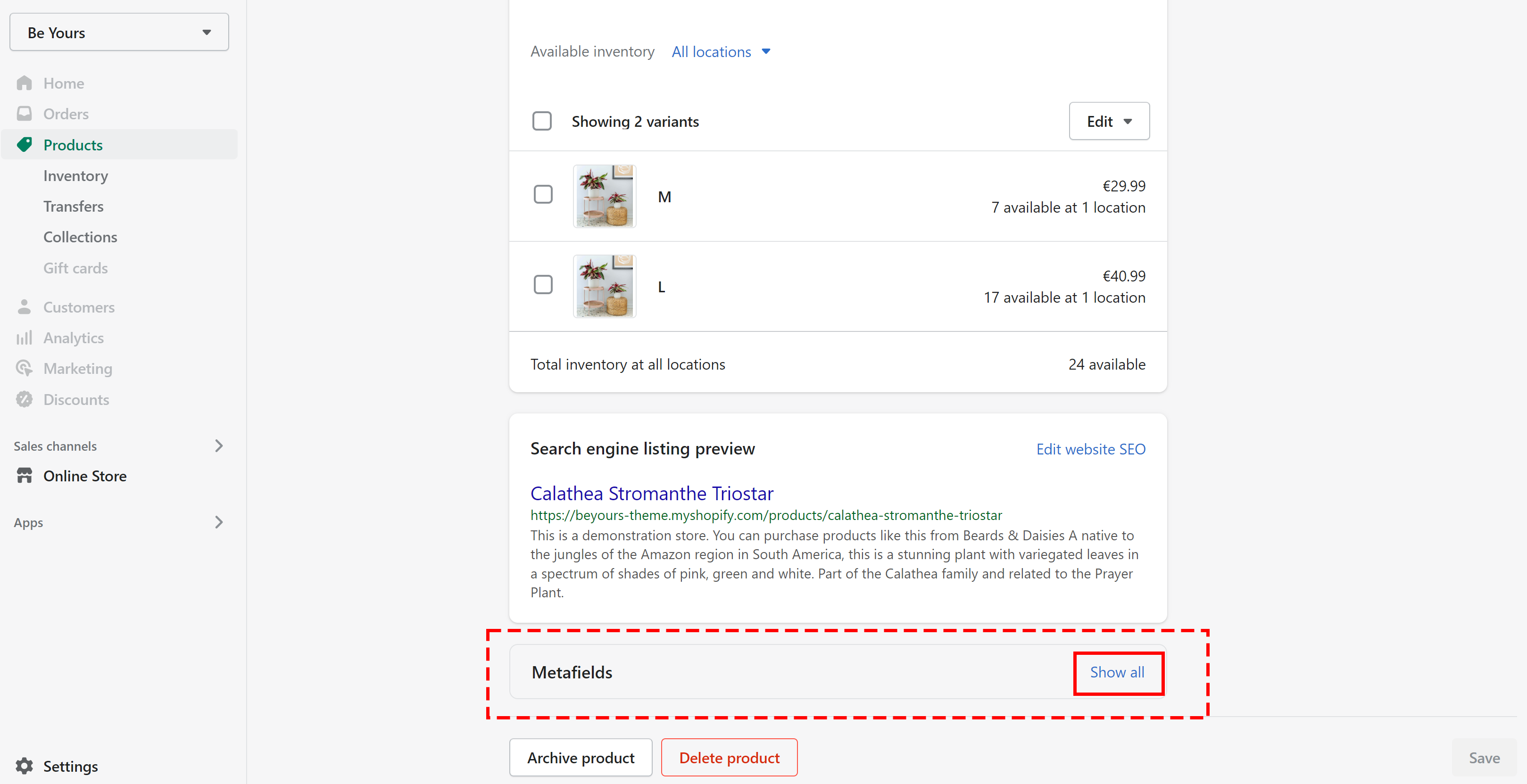Click the Home house icon

point(25,83)
